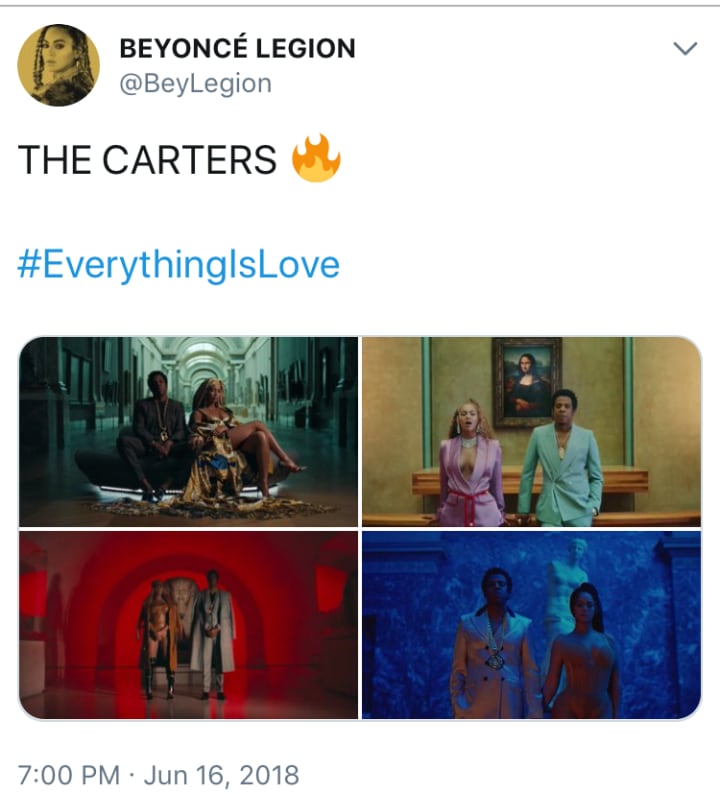Viewport: 720px width, 794px height.
Task: Click the Mona Lisa painting in the photo
Action: pos(527,382)
